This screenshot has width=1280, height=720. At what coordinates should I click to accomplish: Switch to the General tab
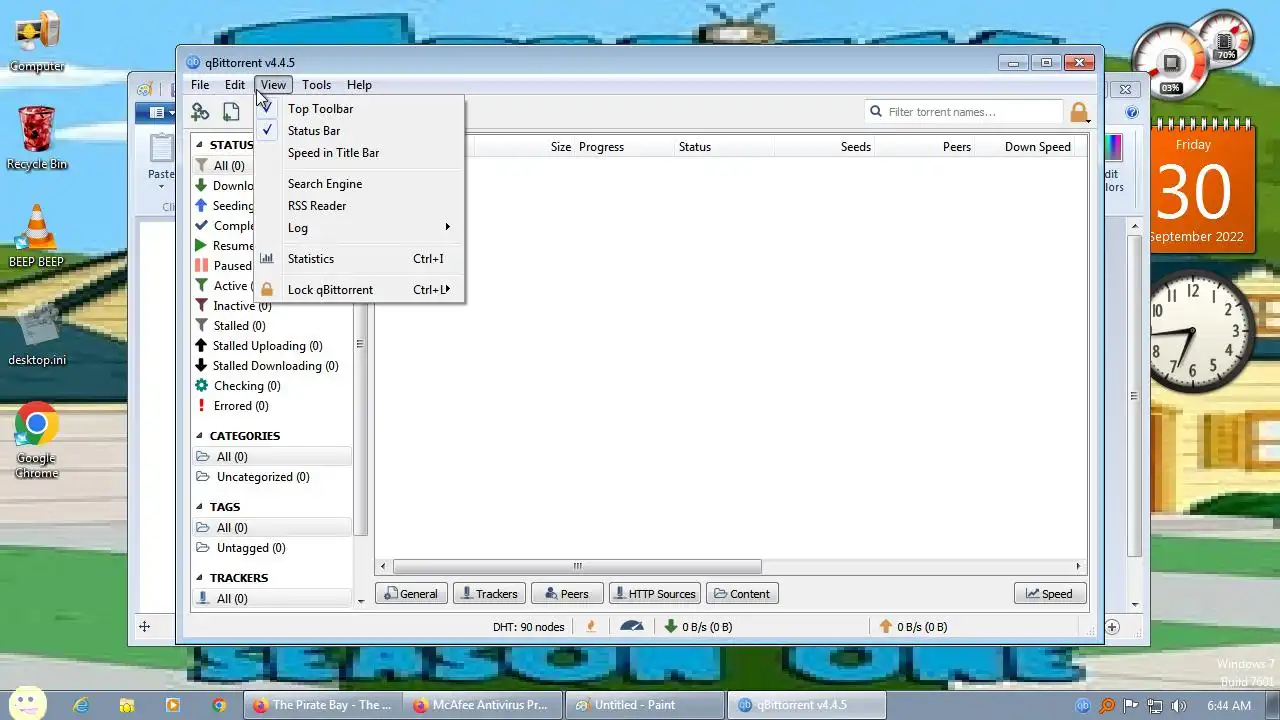pyautogui.click(x=411, y=593)
